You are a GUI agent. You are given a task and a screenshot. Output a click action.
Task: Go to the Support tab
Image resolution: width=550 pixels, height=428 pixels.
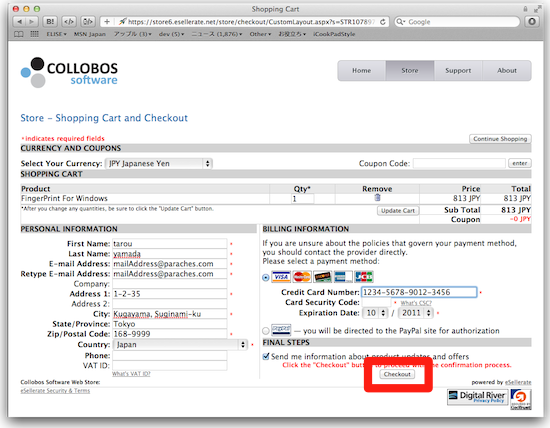point(458,71)
